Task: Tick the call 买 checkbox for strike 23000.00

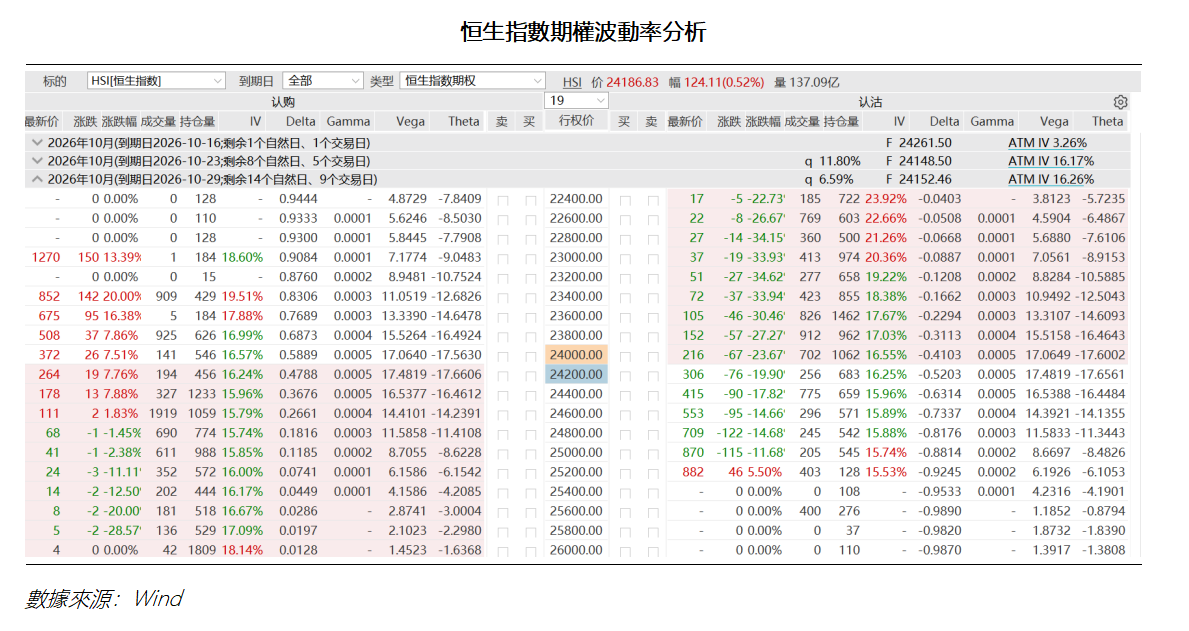Action: click(x=530, y=259)
